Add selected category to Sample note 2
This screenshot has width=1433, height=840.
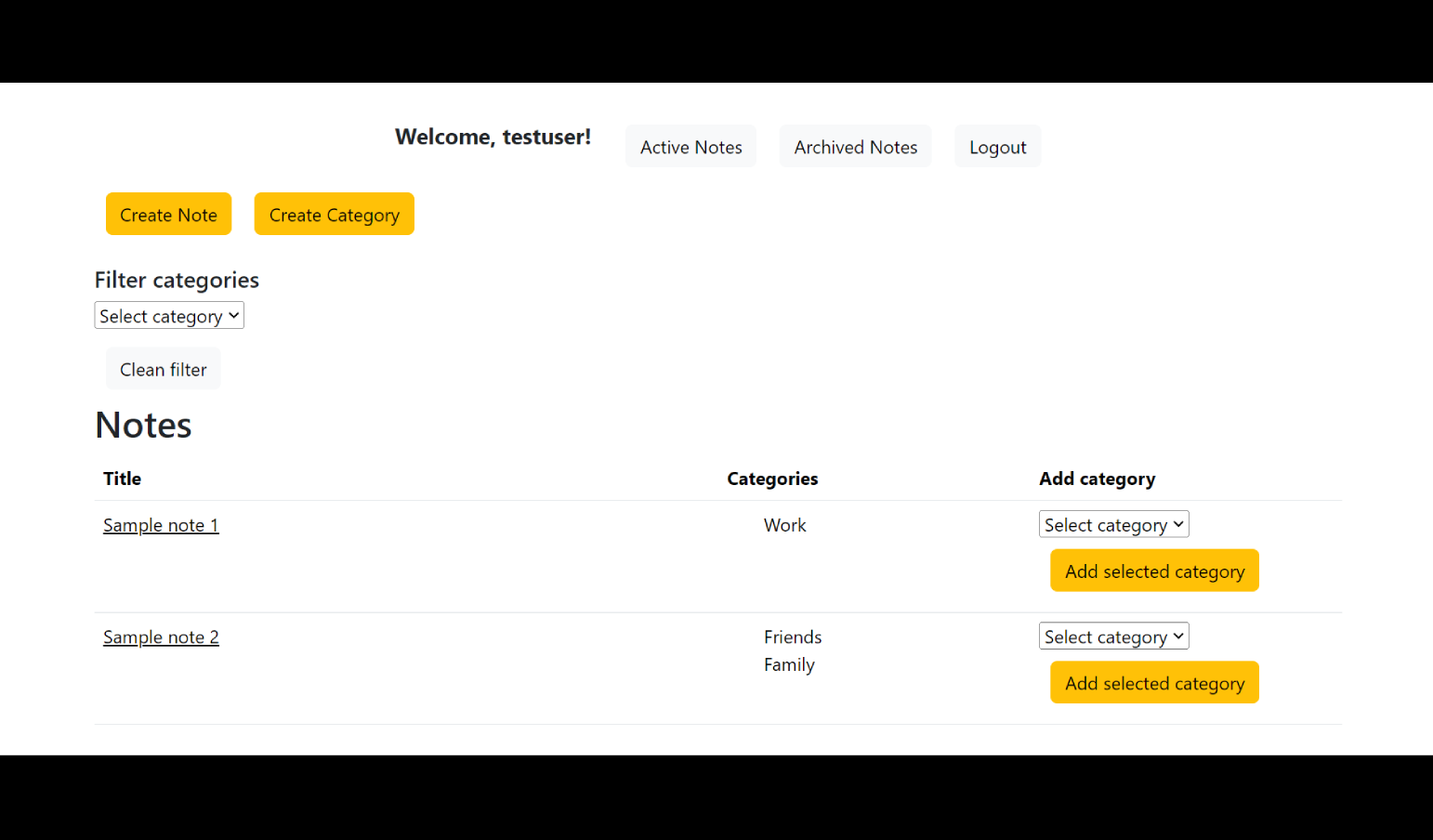(x=1154, y=683)
